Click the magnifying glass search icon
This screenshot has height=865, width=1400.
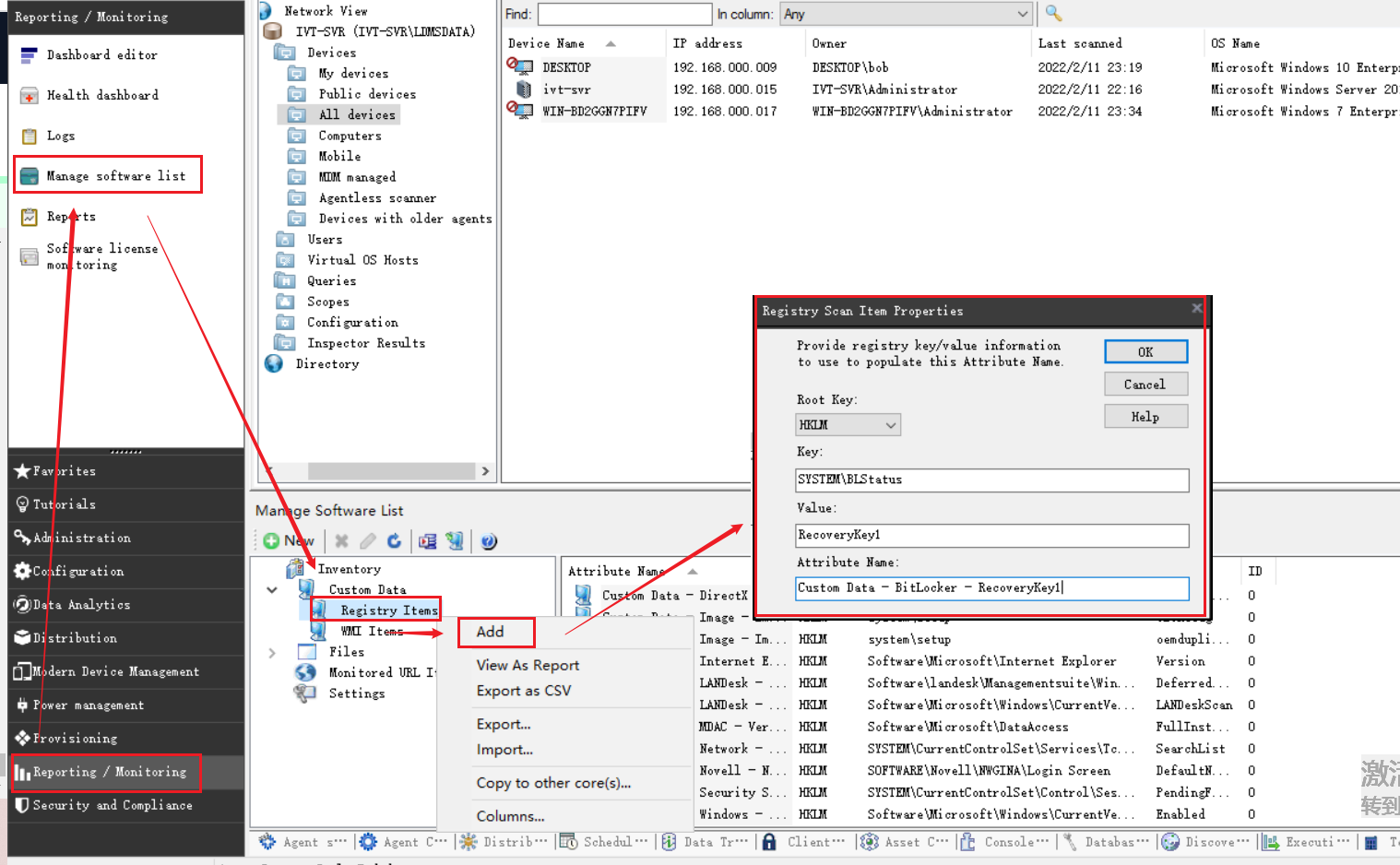coord(1053,14)
